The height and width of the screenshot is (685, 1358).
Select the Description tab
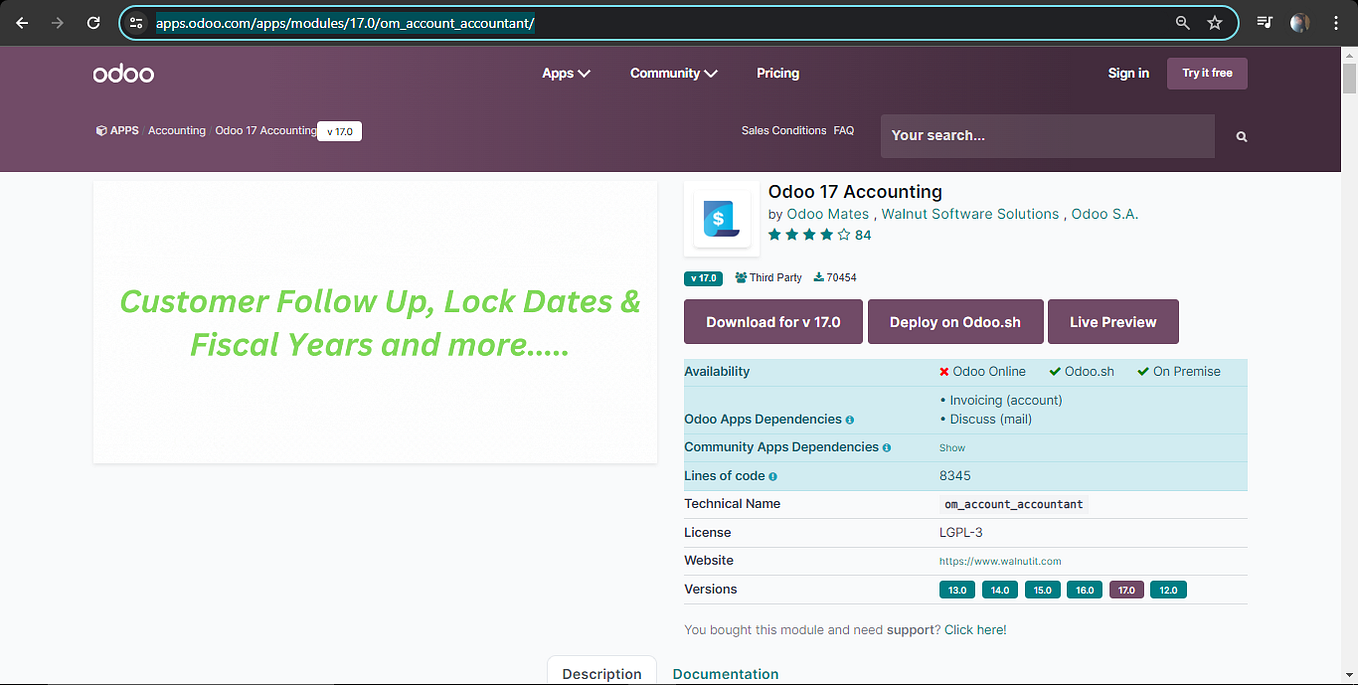pyautogui.click(x=601, y=673)
